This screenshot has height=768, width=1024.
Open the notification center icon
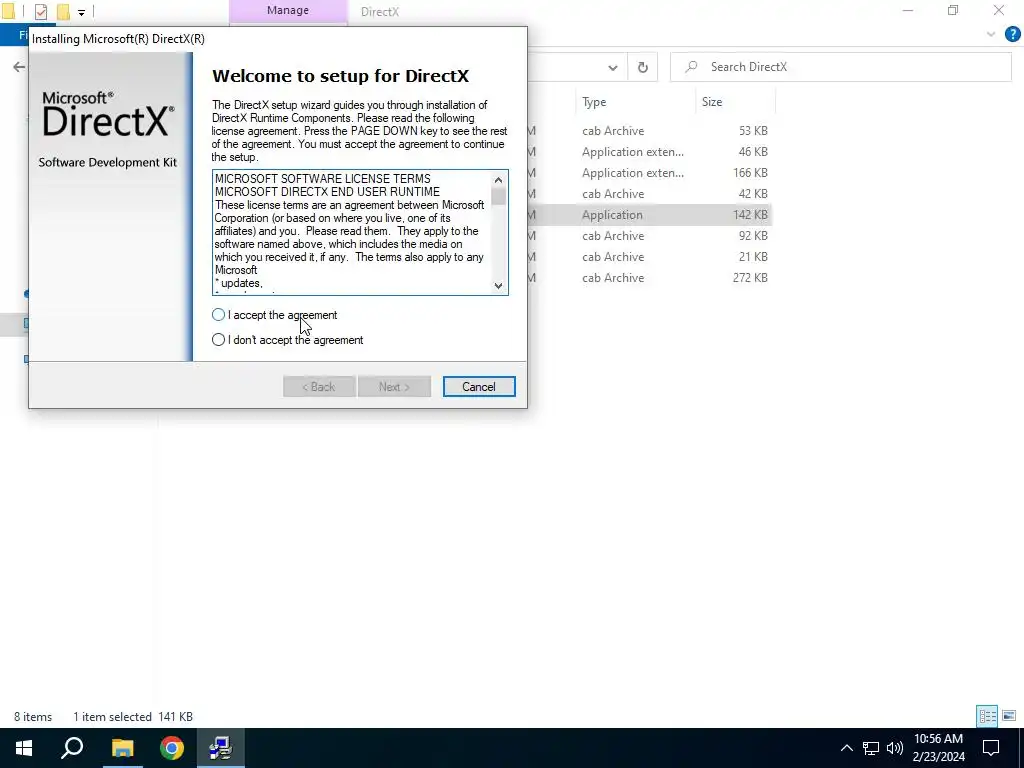[991, 748]
